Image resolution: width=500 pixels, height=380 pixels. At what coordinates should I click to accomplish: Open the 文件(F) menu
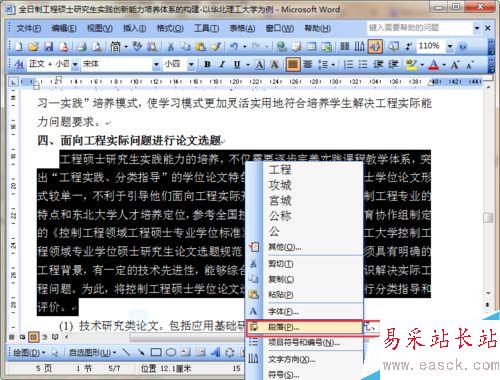[x=29, y=28]
